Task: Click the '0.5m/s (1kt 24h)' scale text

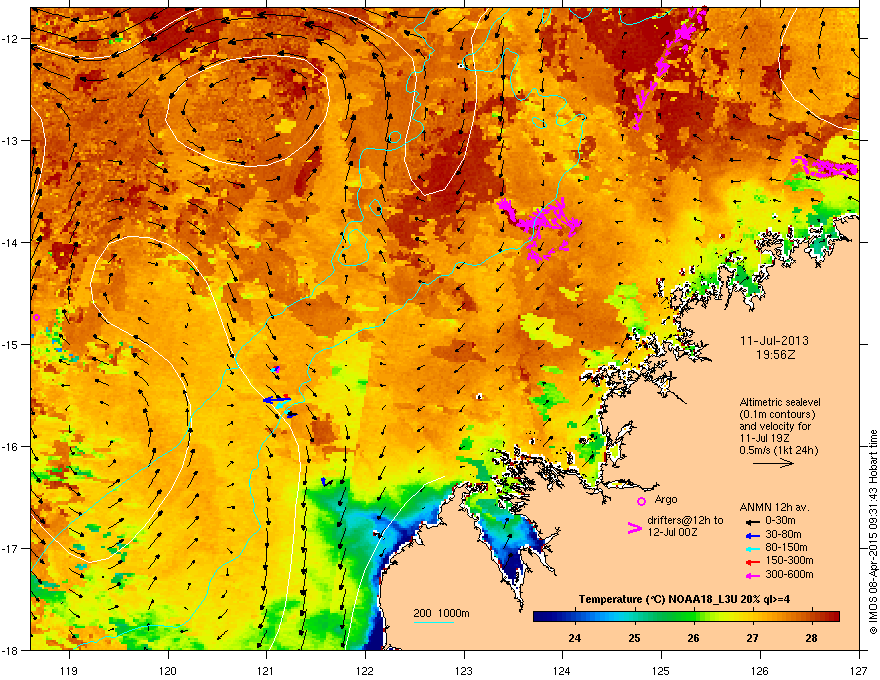Action: click(779, 450)
